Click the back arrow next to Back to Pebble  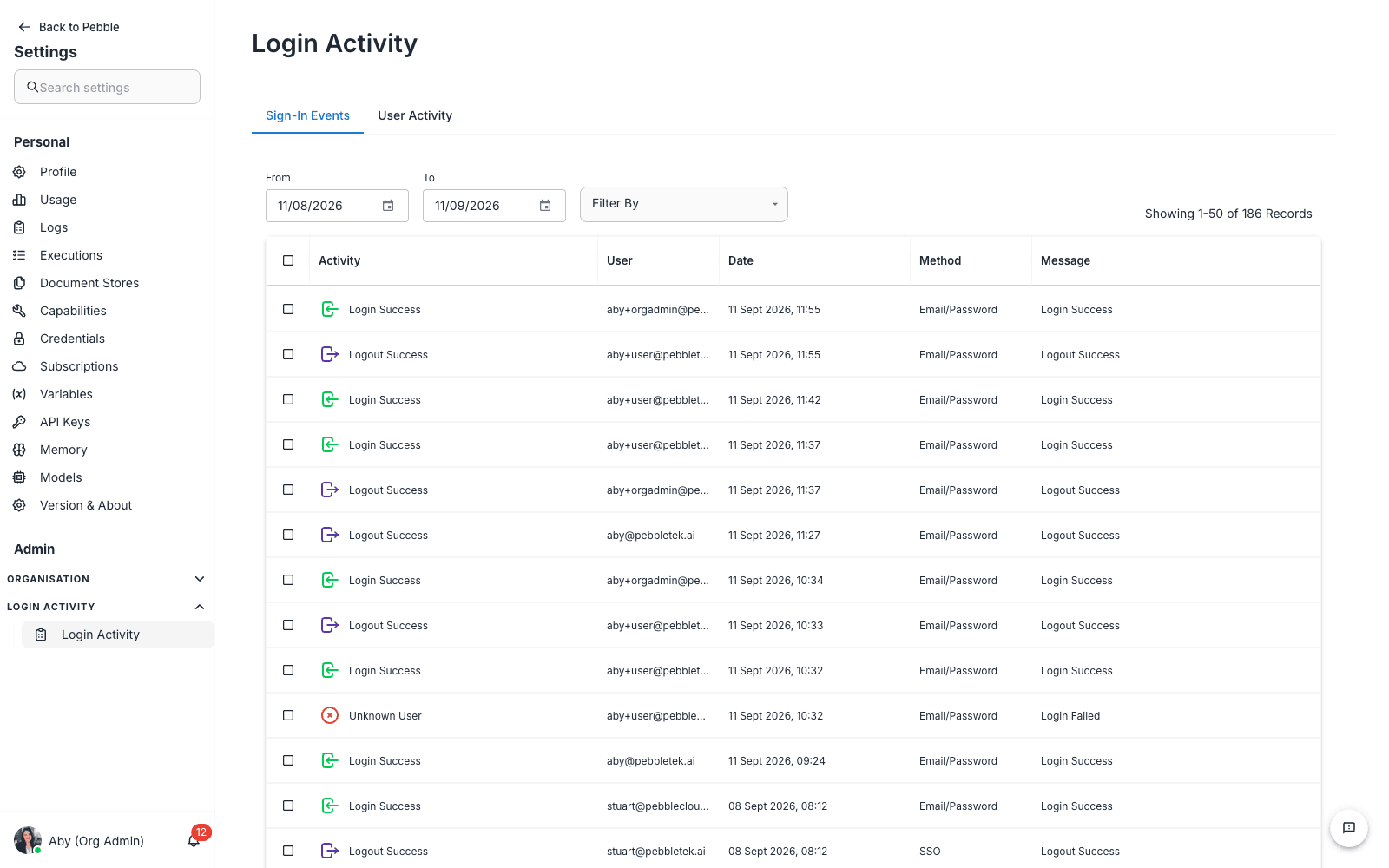click(x=24, y=27)
